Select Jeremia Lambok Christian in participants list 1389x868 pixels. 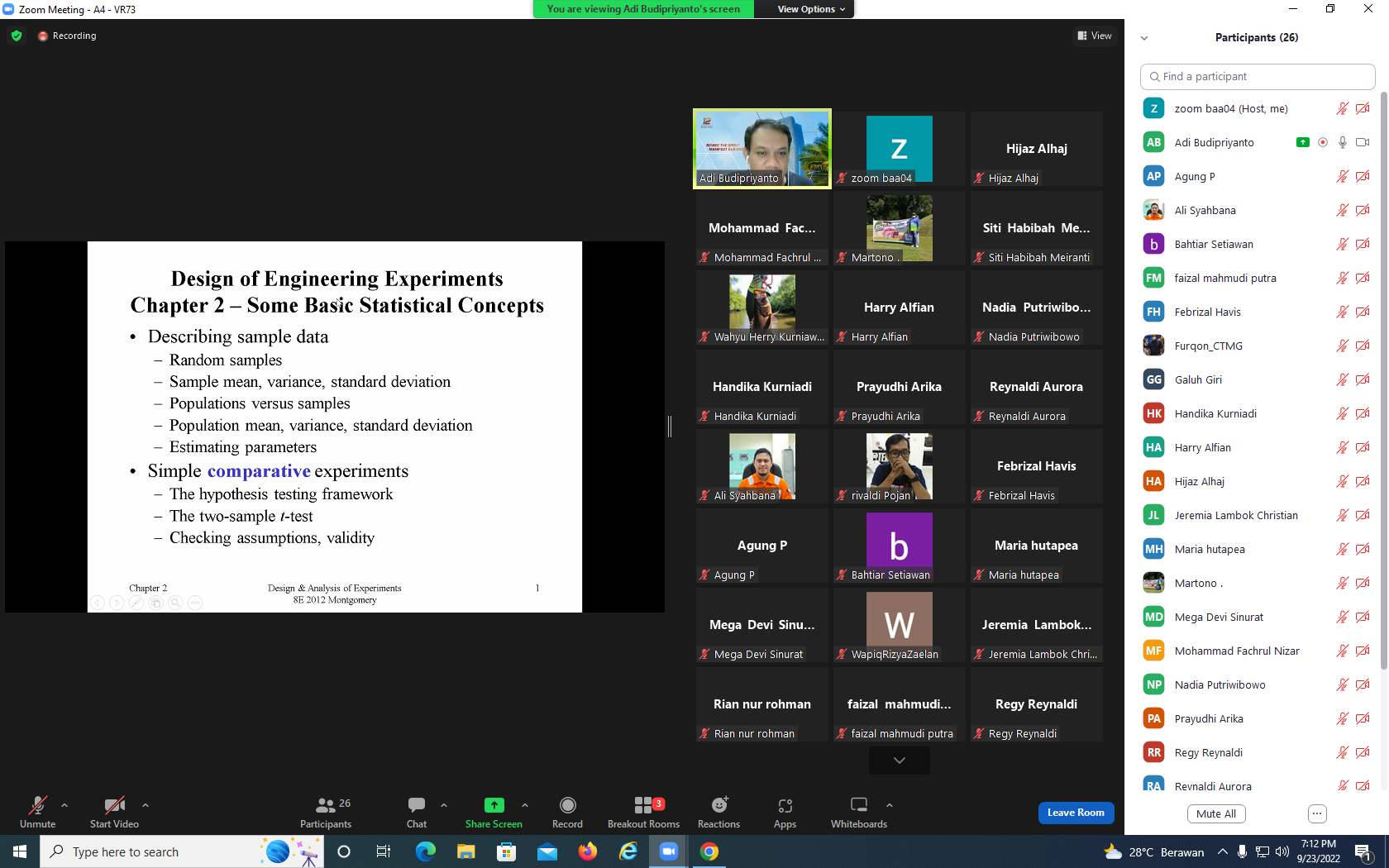(x=1257, y=515)
